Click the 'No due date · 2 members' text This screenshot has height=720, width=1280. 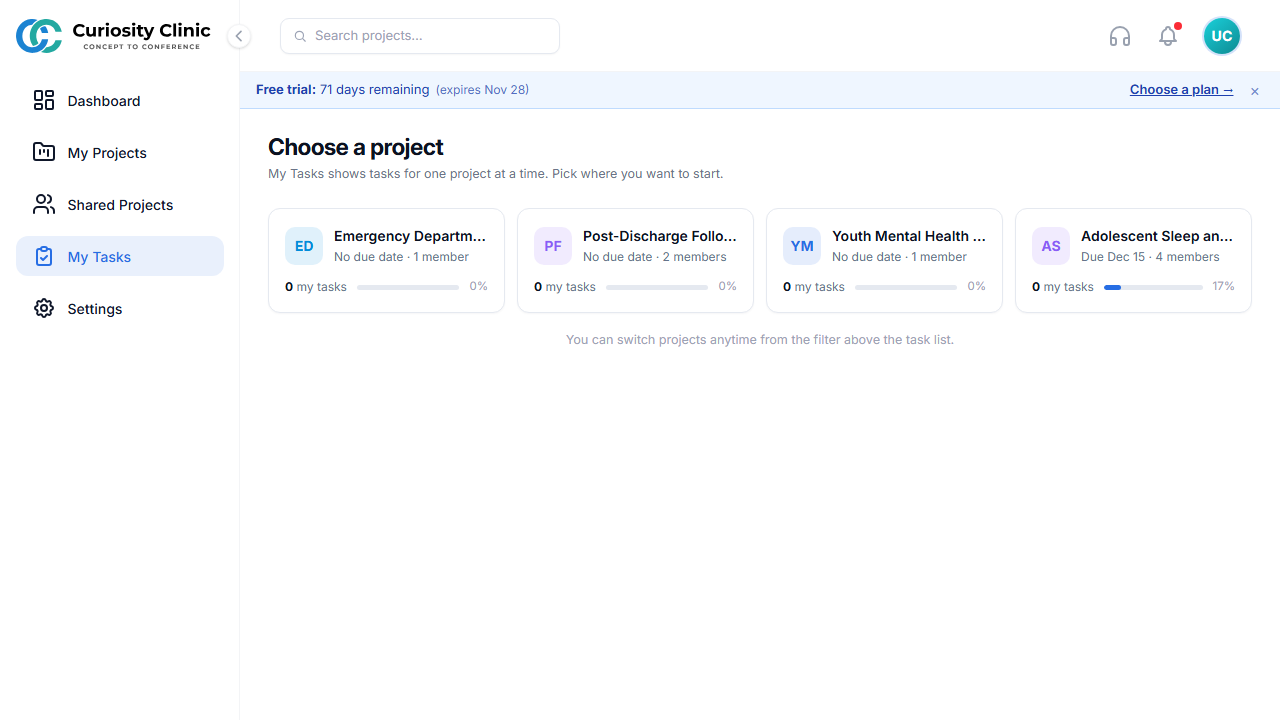click(655, 257)
